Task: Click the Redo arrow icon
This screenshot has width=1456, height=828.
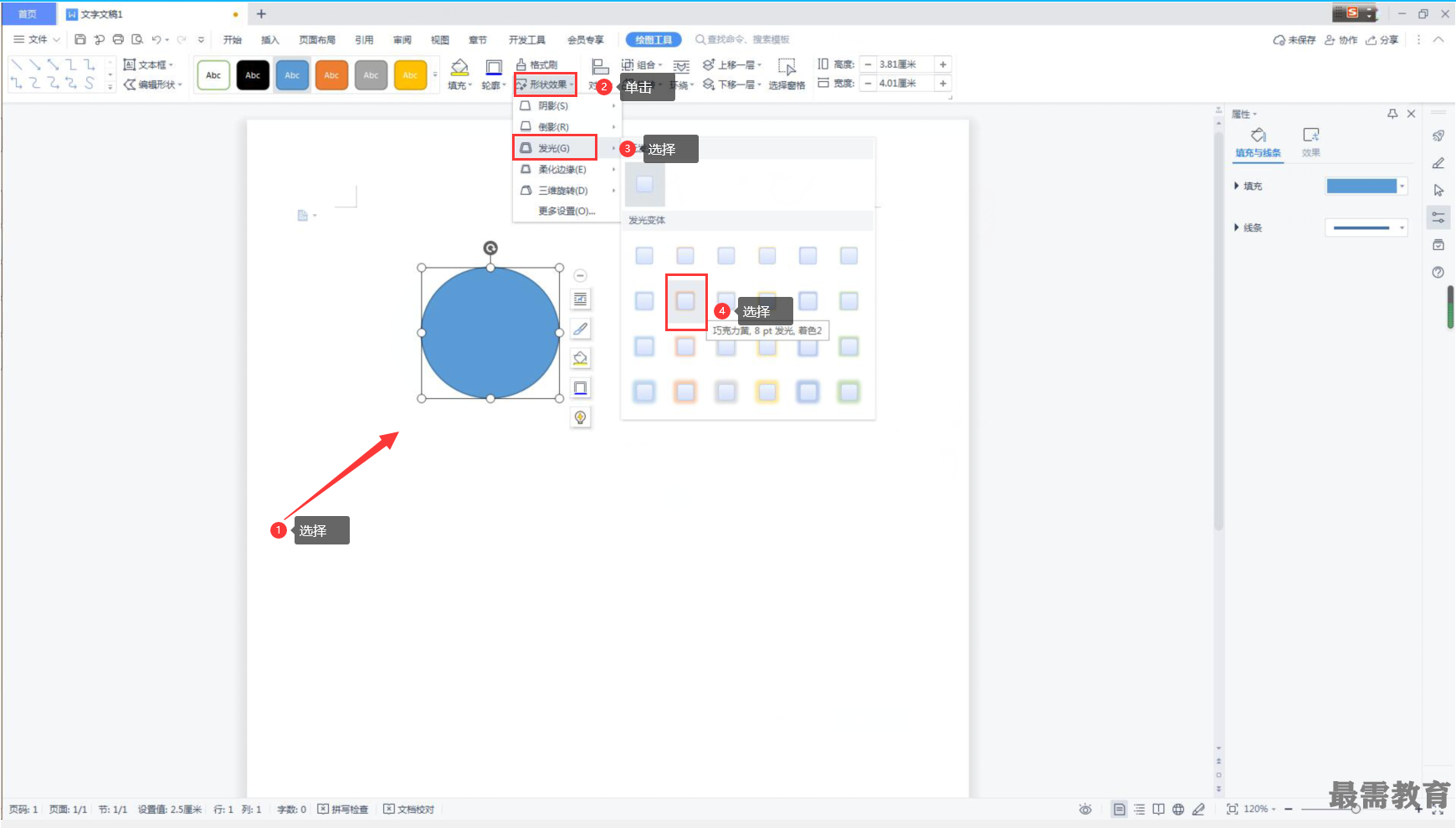Action: click(182, 39)
